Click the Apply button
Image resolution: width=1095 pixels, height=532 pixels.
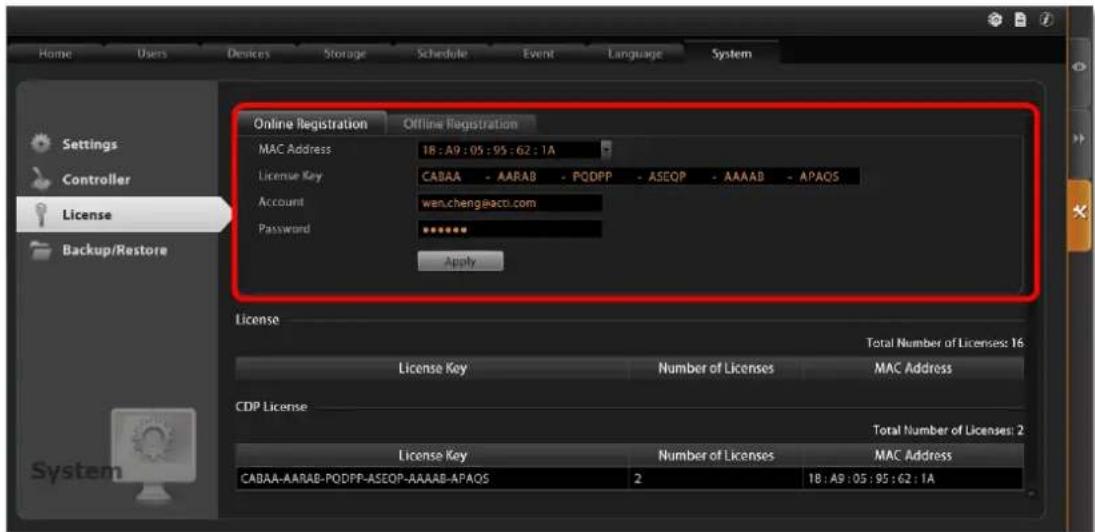coord(460,261)
